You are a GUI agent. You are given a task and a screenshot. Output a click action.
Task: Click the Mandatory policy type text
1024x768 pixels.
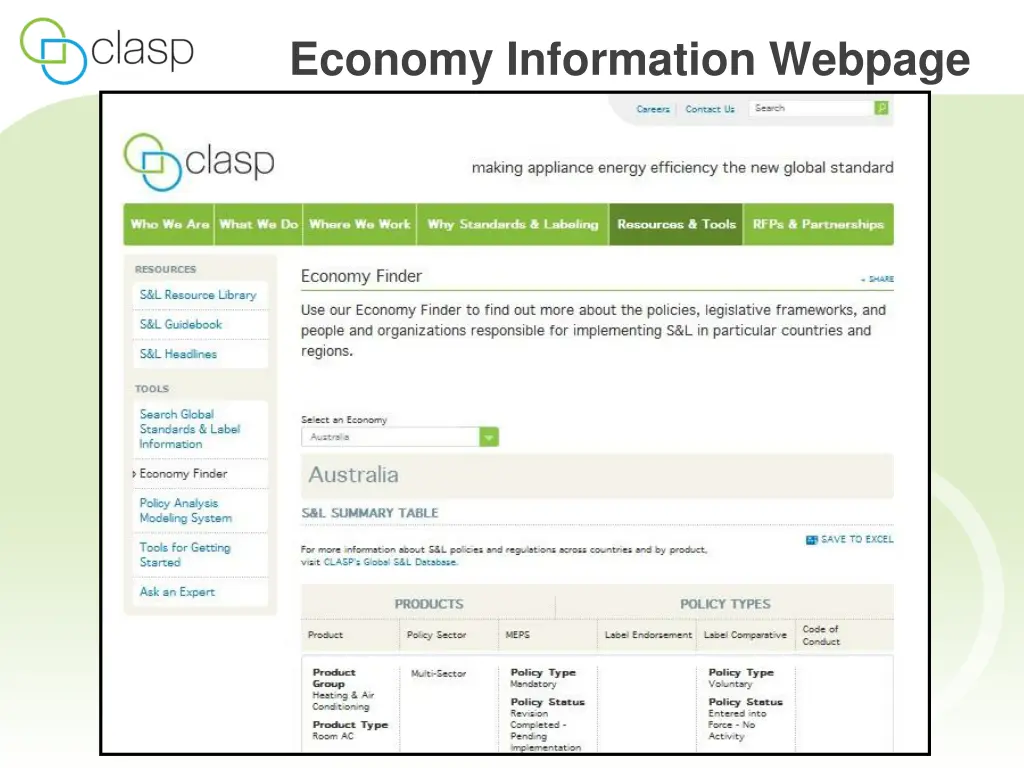534,684
